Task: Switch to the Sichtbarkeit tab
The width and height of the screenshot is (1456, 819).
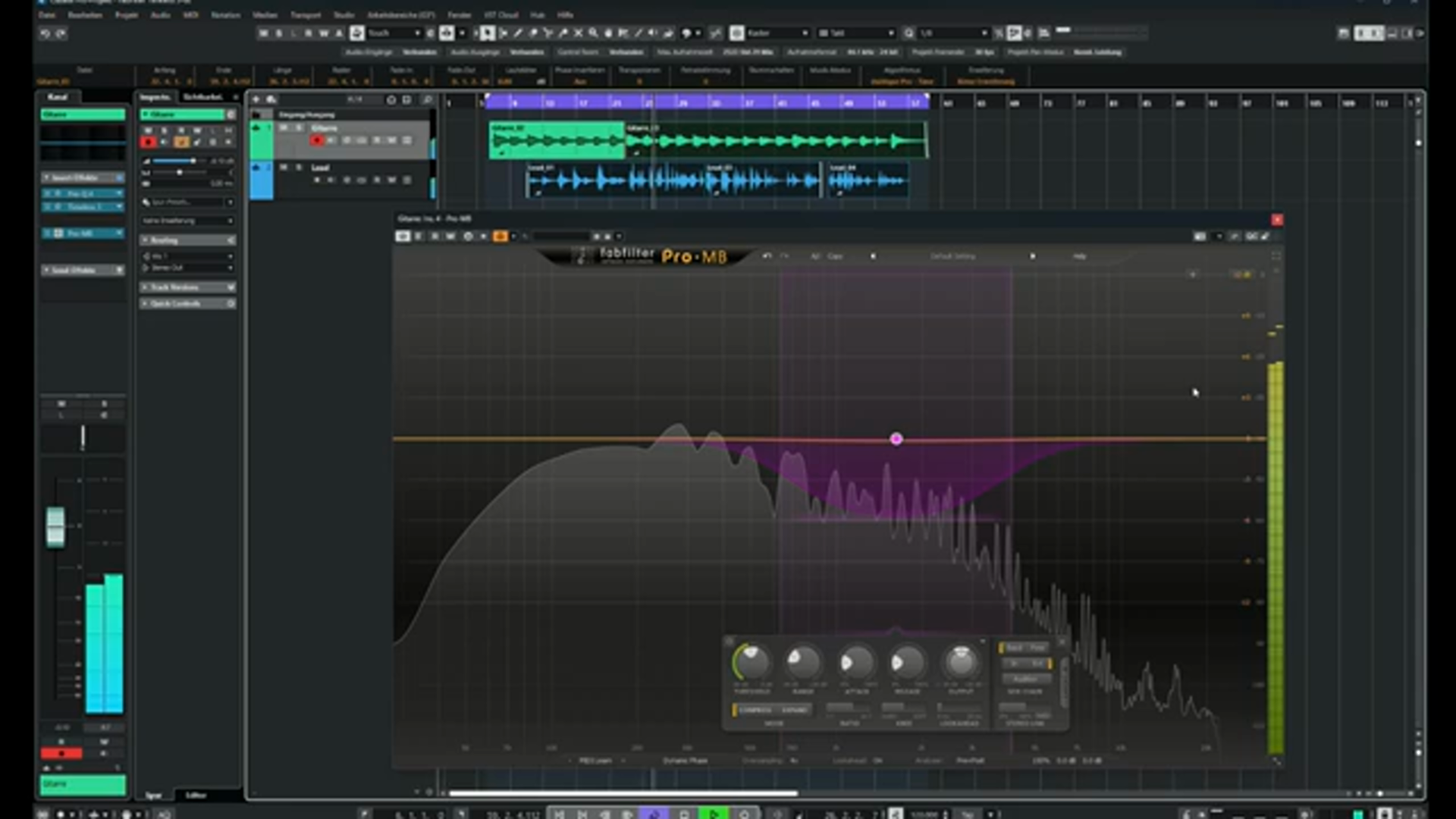Action: (202, 97)
